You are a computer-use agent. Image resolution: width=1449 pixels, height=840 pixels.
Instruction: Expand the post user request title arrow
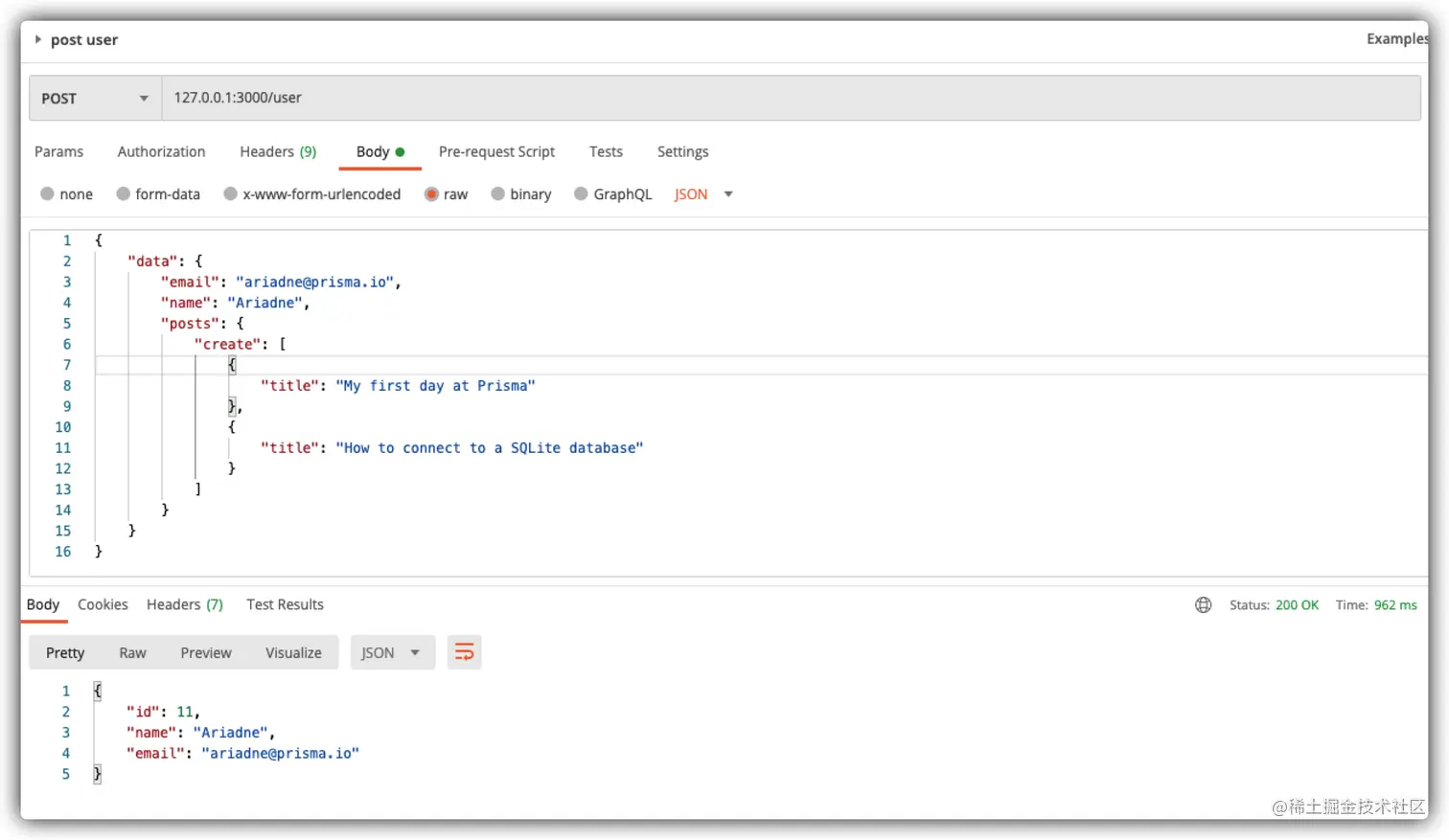point(38,39)
